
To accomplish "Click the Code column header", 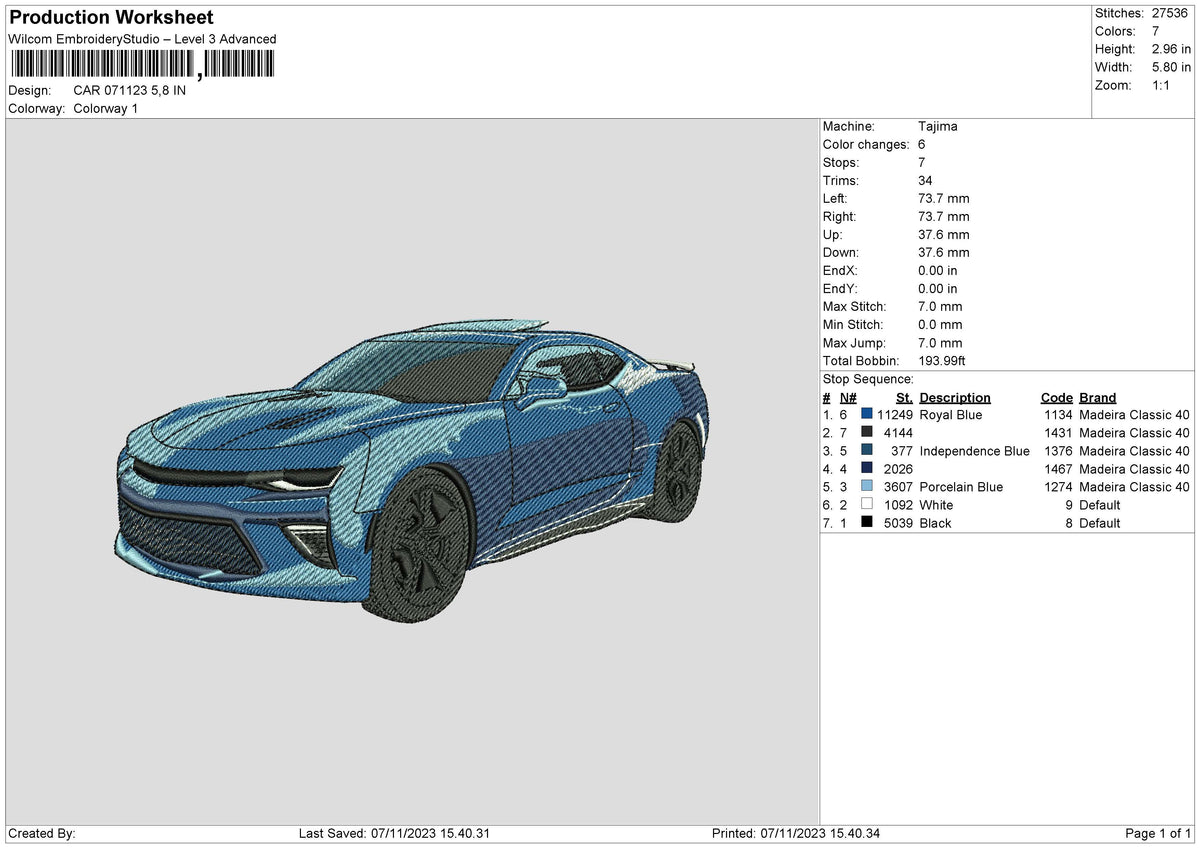I will 1056,397.
